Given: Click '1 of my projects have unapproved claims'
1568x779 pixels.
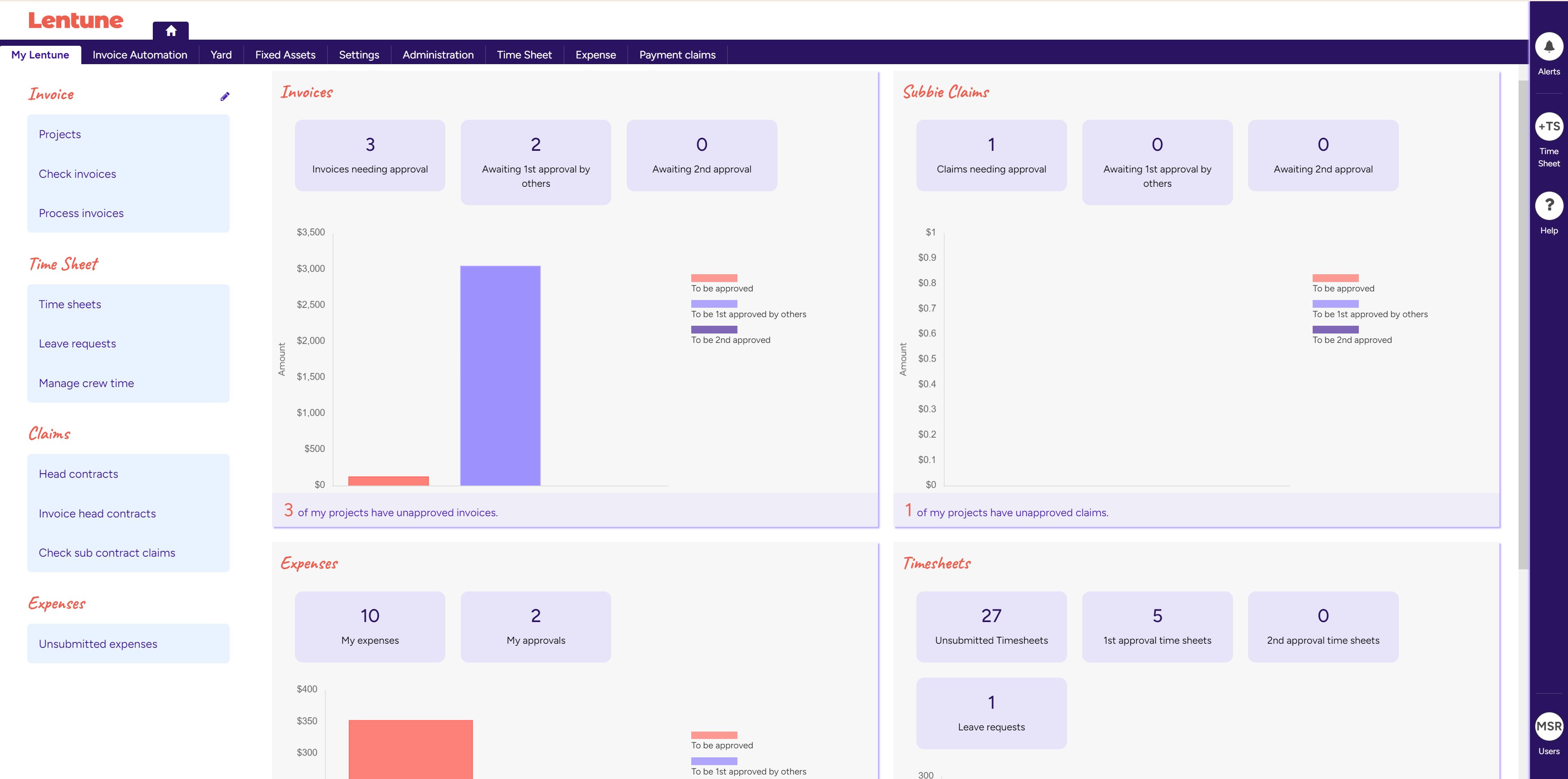Looking at the screenshot, I should (1007, 511).
